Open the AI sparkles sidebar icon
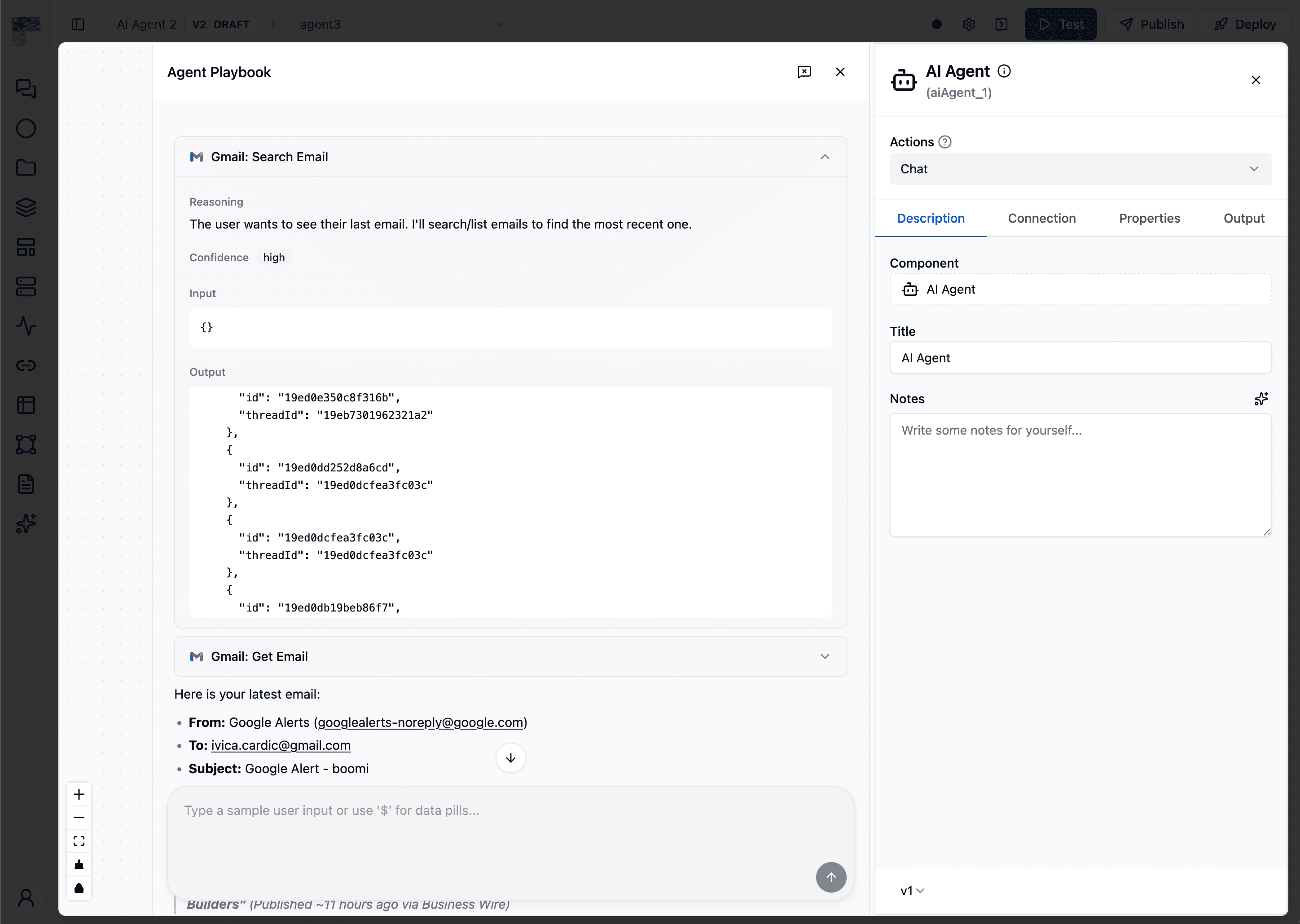This screenshot has height=924, width=1300. tap(26, 524)
